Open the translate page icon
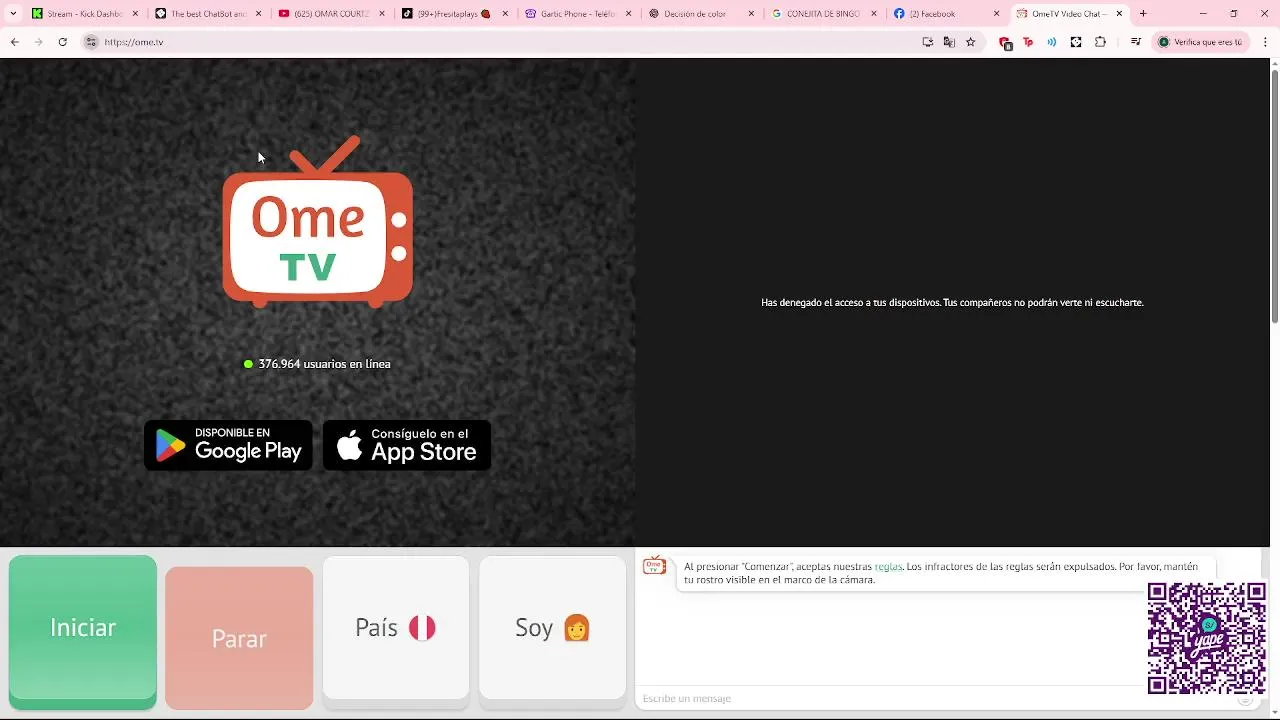Viewport: 1280px width, 720px height. point(949,42)
